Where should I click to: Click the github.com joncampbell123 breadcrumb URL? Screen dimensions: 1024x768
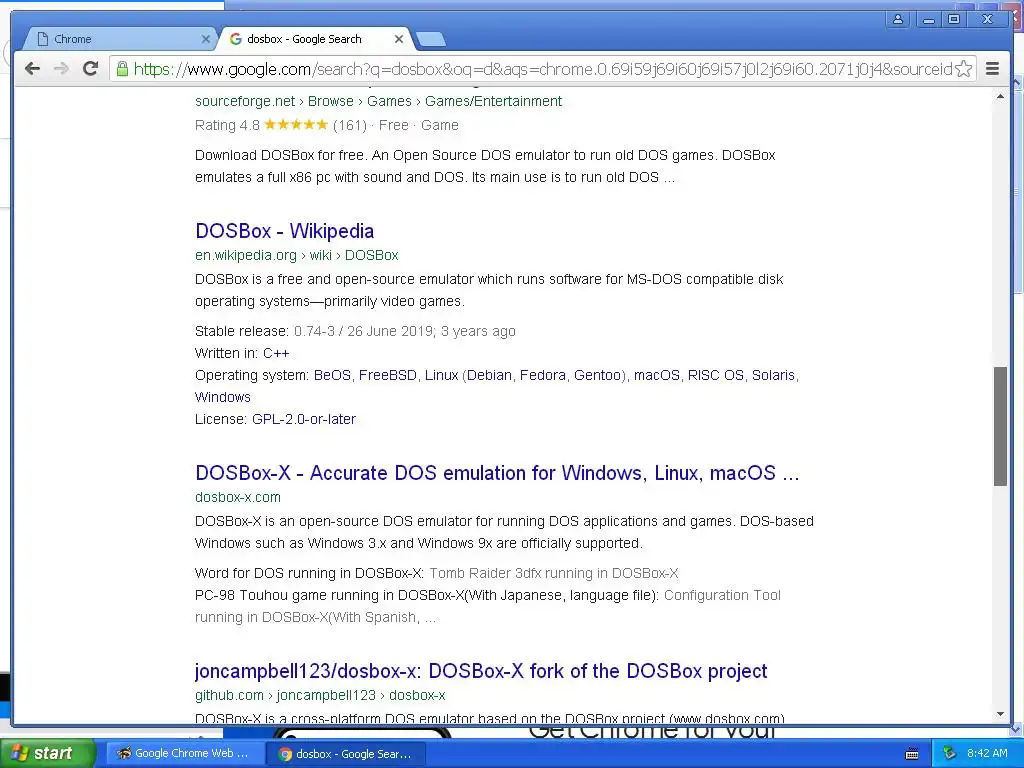[320, 696]
